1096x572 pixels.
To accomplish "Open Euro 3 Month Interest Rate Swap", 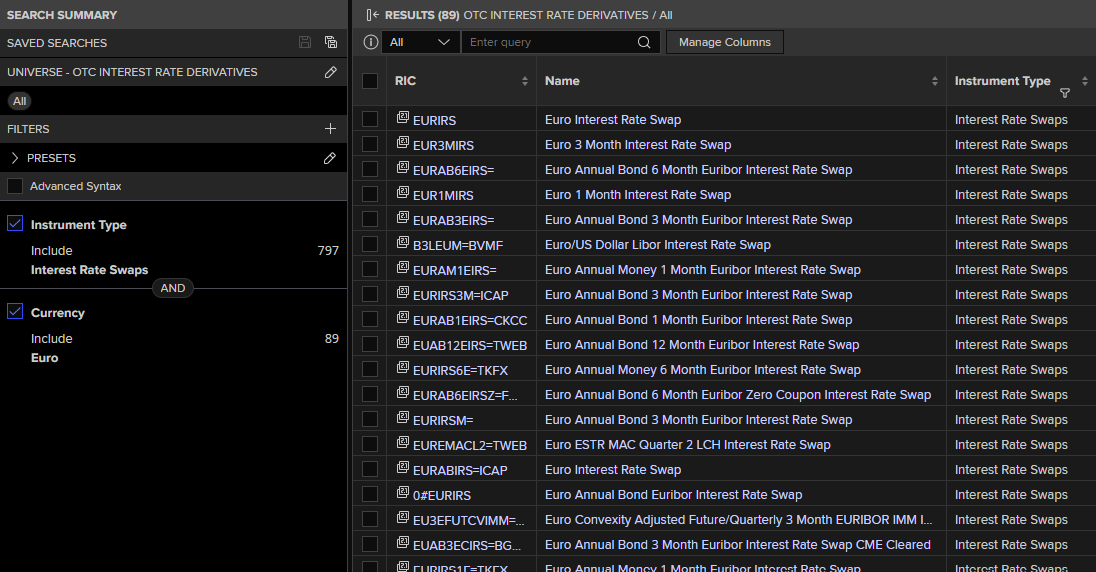I will pyautogui.click(x=637, y=145).
